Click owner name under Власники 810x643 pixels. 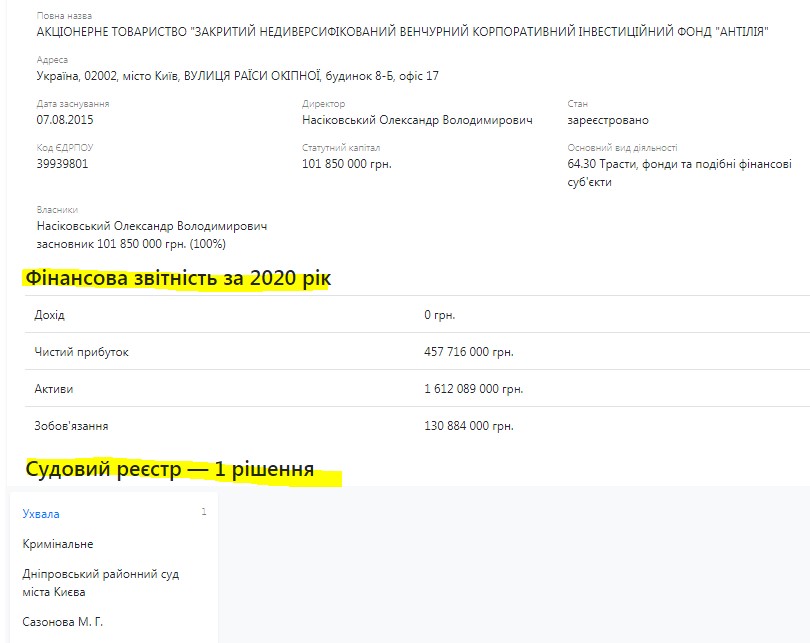pos(152,226)
